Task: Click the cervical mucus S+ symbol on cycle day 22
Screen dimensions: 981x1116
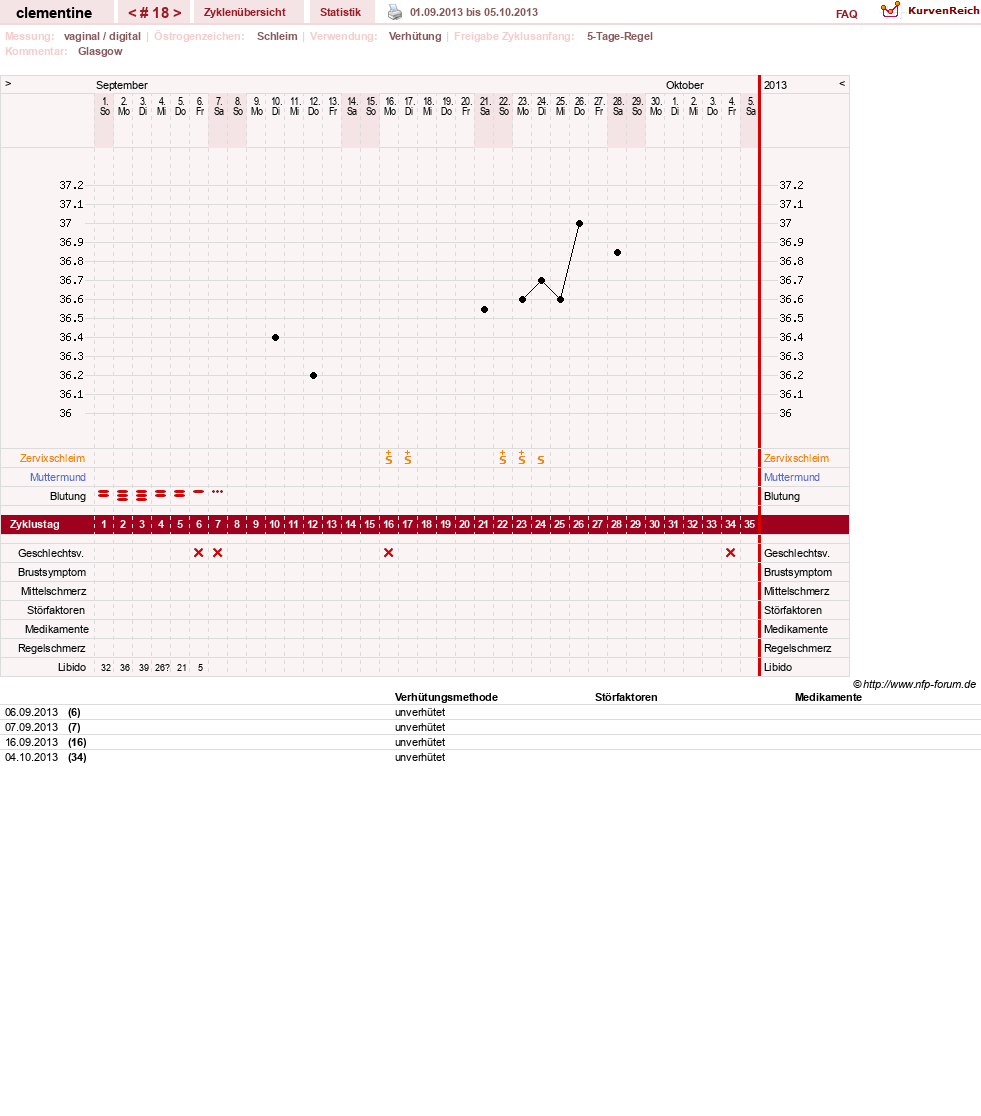Action: [503, 458]
